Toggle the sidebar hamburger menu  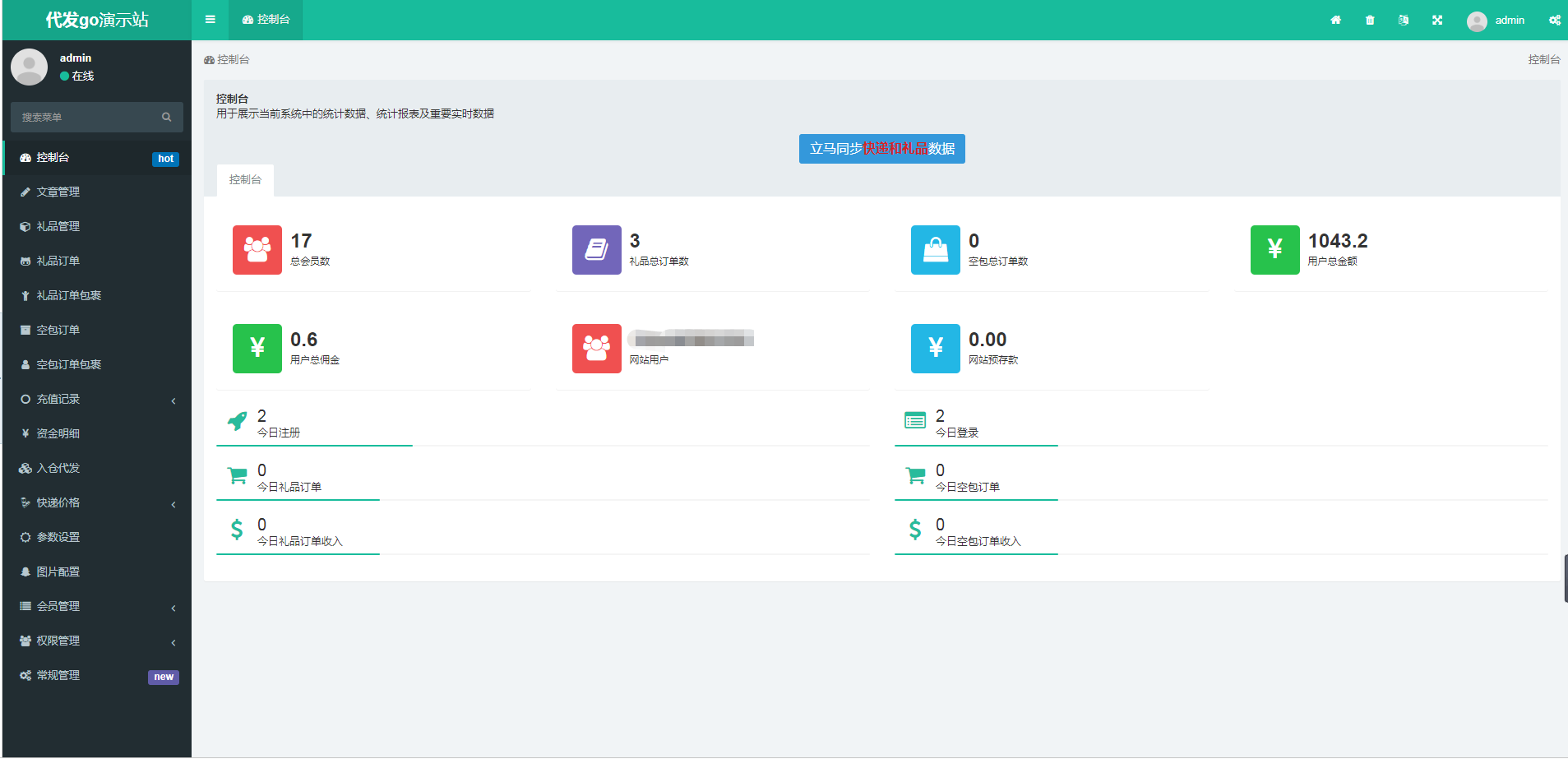[x=210, y=20]
